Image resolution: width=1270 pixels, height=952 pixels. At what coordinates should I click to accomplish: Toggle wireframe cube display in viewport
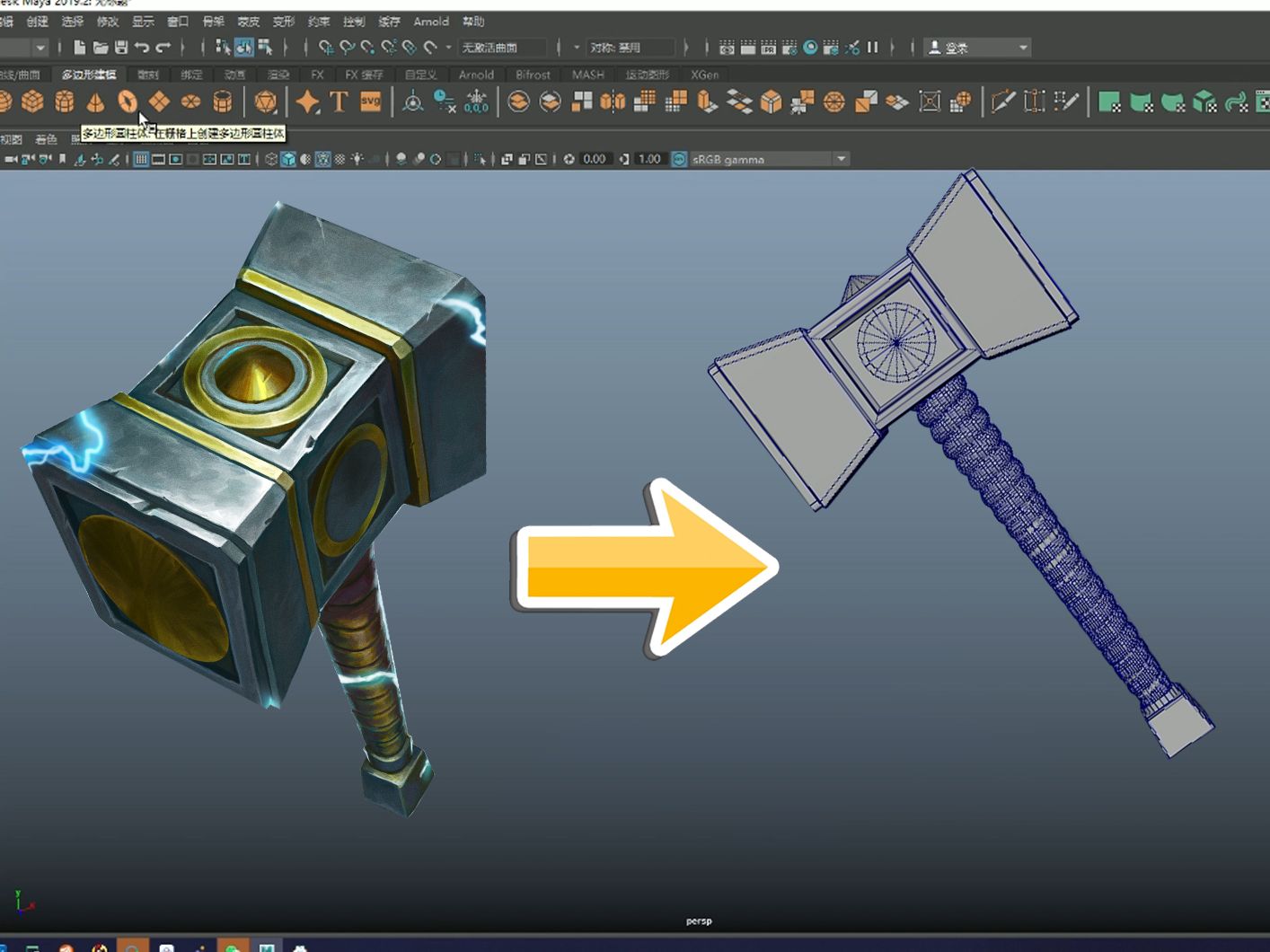pyautogui.click(x=271, y=159)
